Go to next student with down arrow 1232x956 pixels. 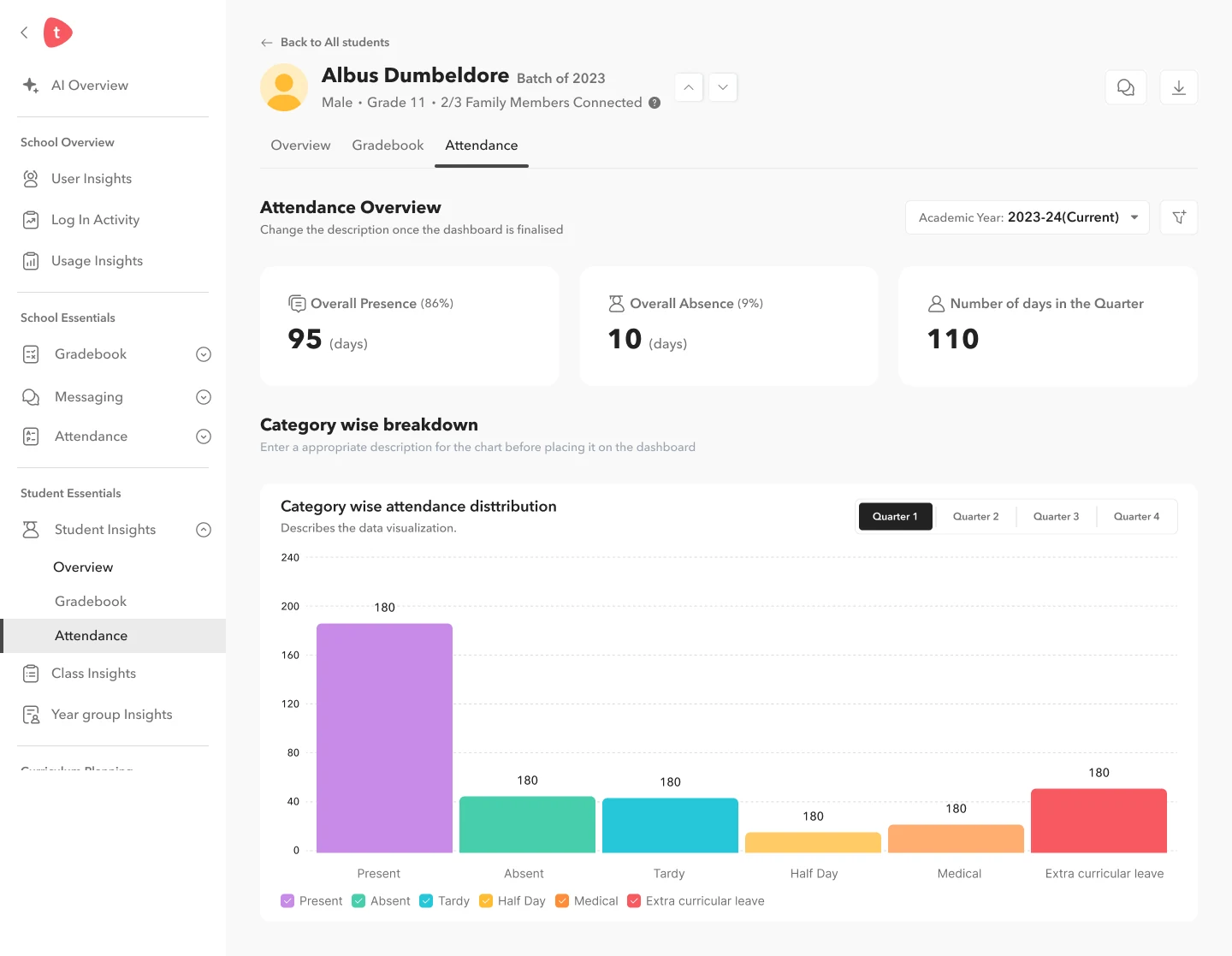[x=723, y=87]
